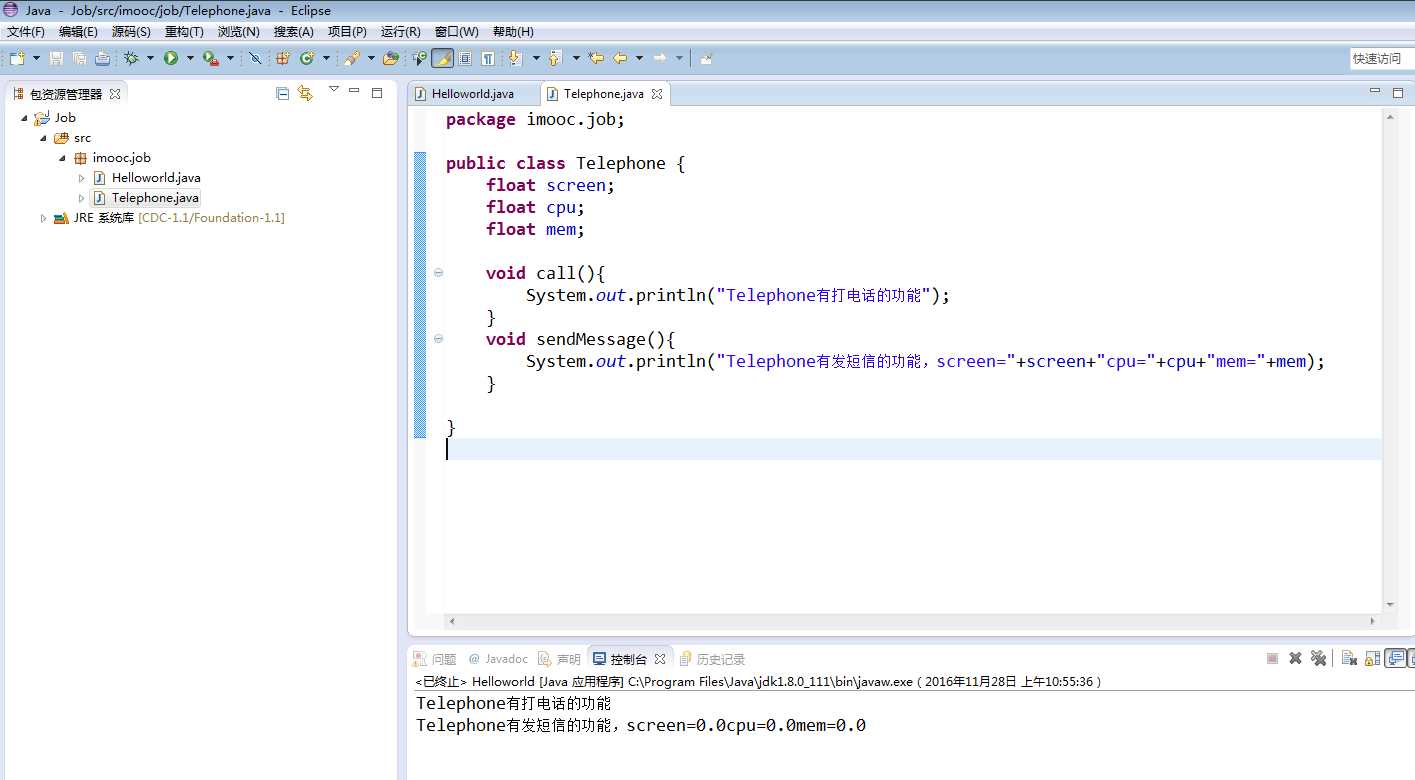Collapse the src folder node

pyautogui.click(x=44, y=138)
